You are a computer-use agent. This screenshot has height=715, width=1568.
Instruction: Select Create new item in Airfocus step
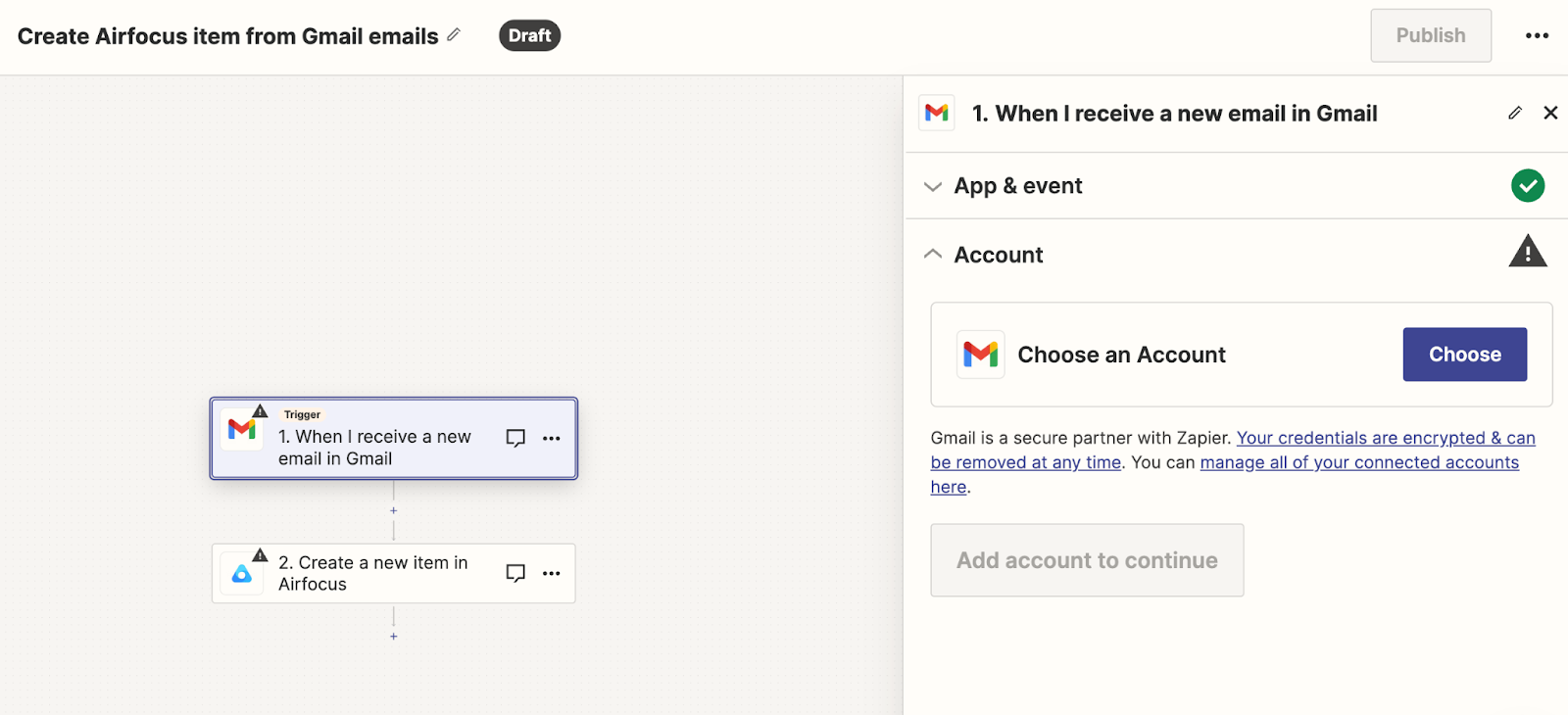[394, 573]
